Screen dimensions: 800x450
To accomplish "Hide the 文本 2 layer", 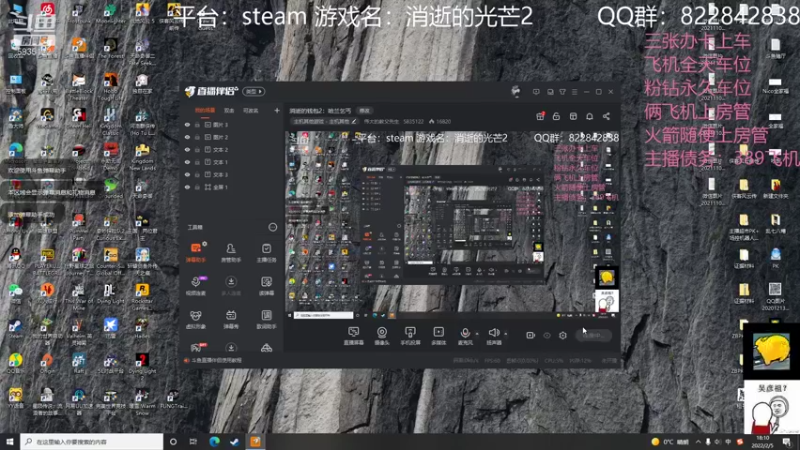I will click(187, 149).
